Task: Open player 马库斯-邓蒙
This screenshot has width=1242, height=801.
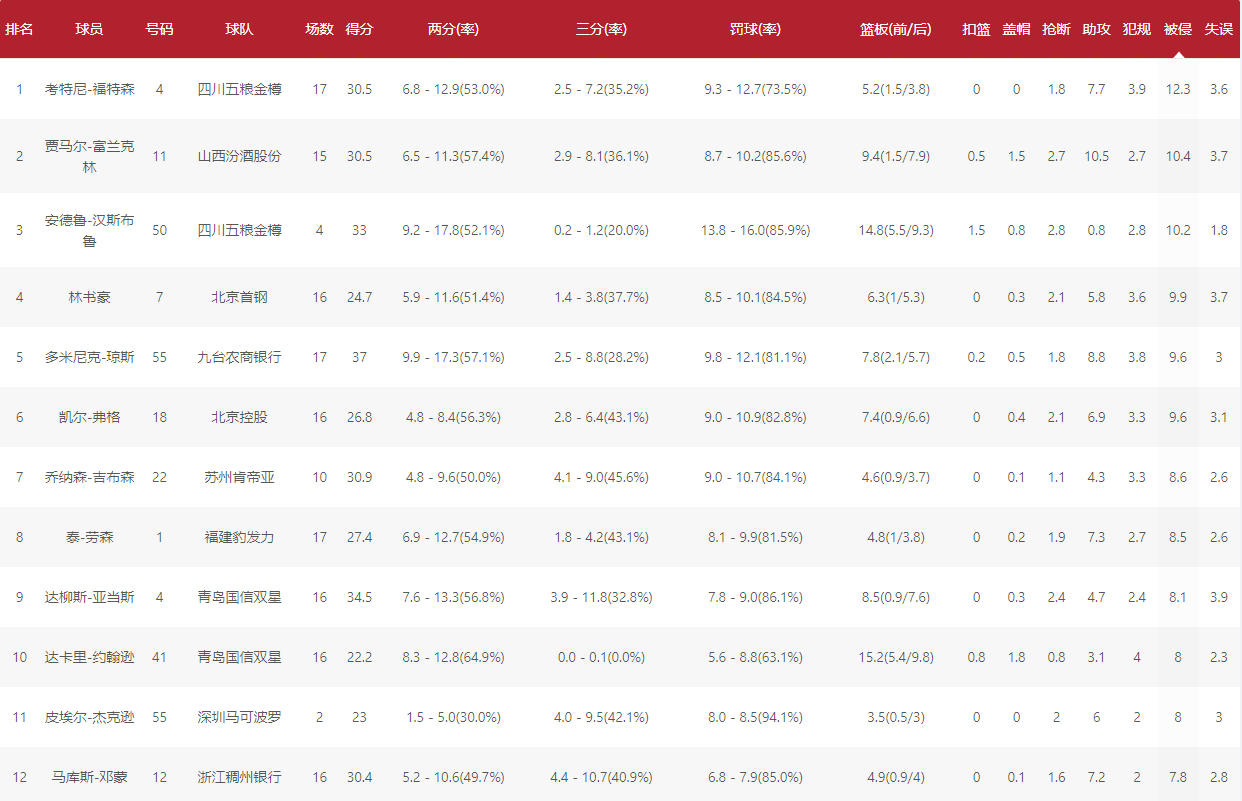Action: (x=89, y=777)
